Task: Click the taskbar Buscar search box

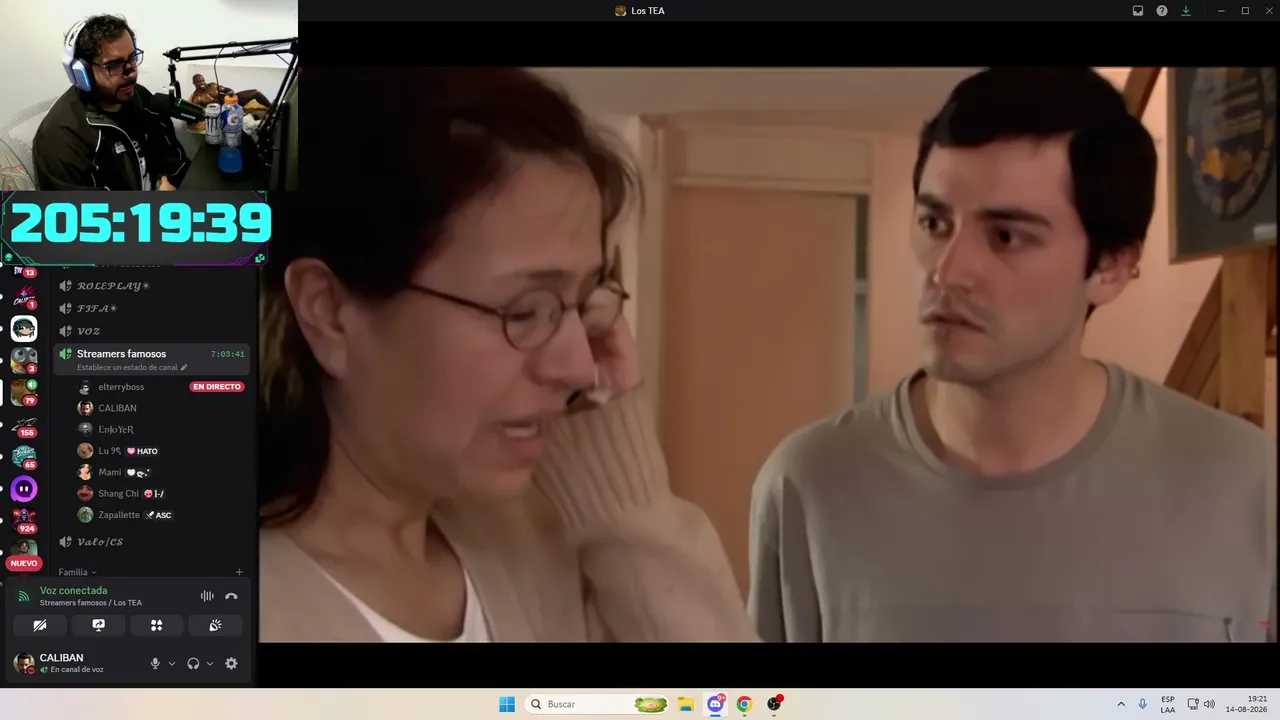Action: pyautogui.click(x=597, y=704)
